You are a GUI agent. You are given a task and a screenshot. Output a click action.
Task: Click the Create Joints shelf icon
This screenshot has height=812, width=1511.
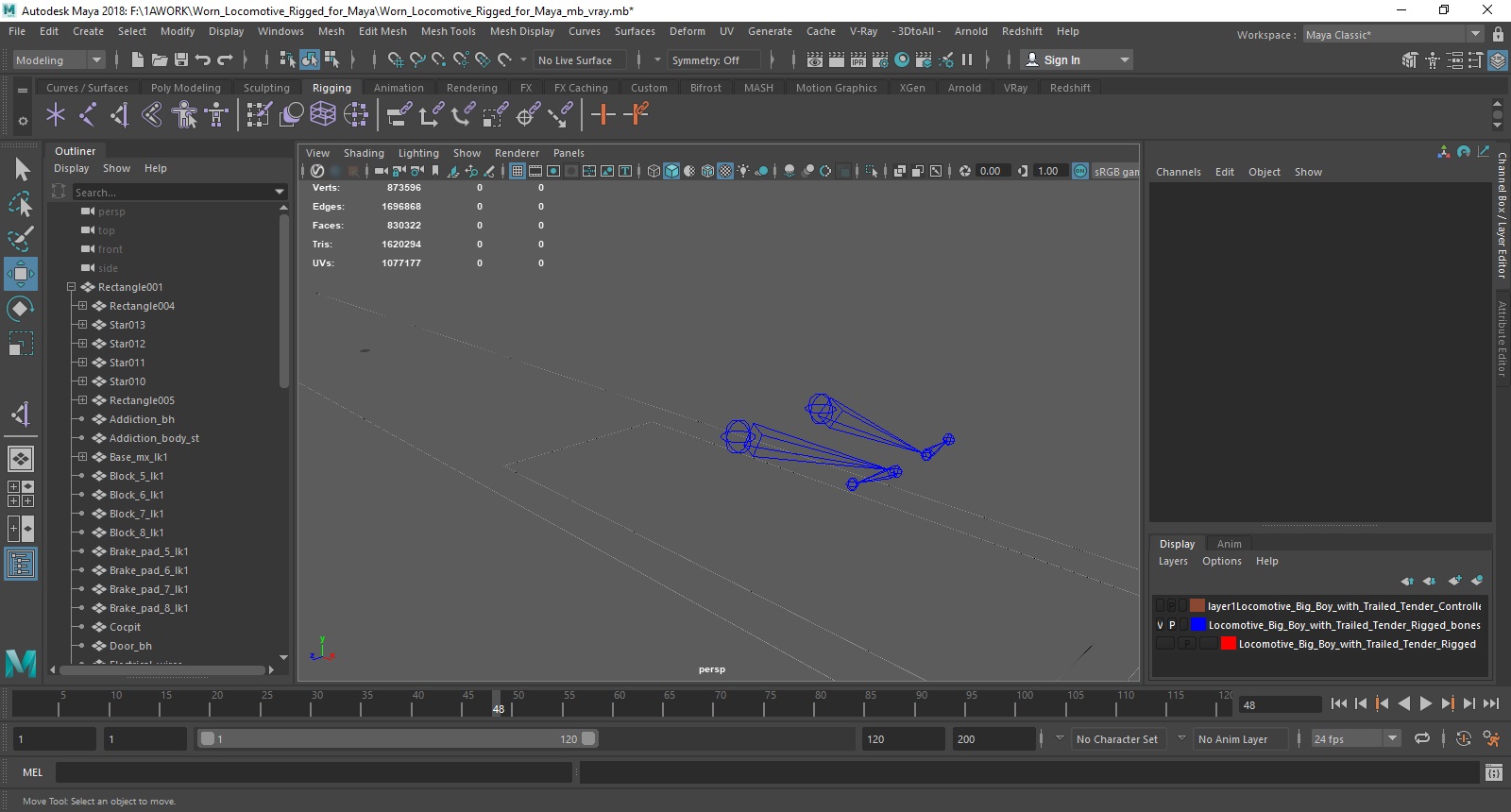(x=87, y=115)
